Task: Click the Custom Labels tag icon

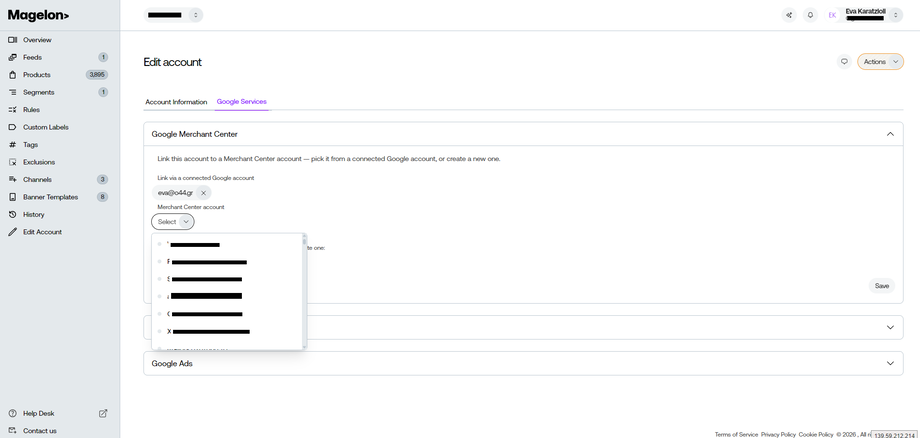Action: click(13, 127)
